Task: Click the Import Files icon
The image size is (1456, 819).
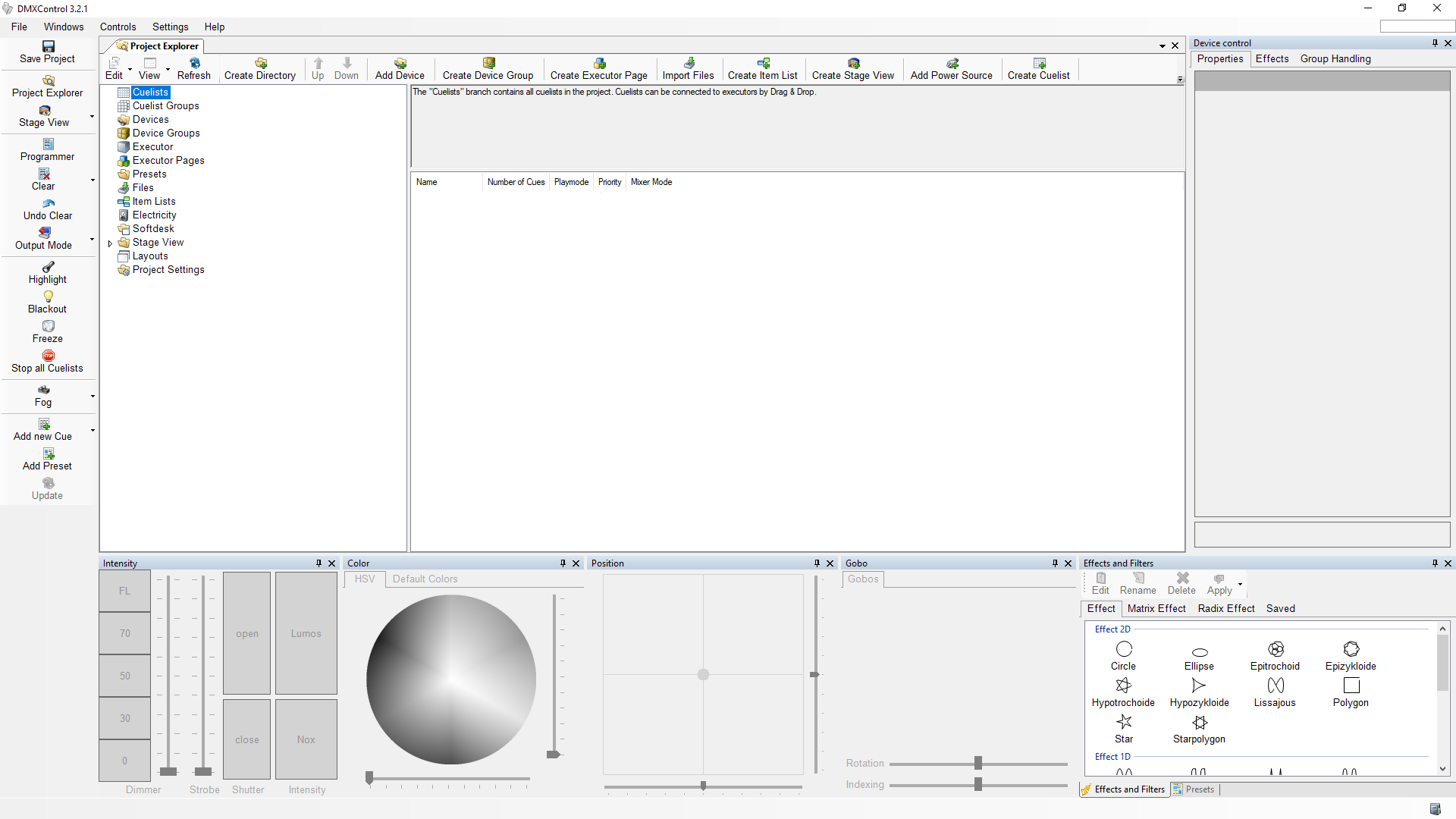Action: (x=688, y=63)
